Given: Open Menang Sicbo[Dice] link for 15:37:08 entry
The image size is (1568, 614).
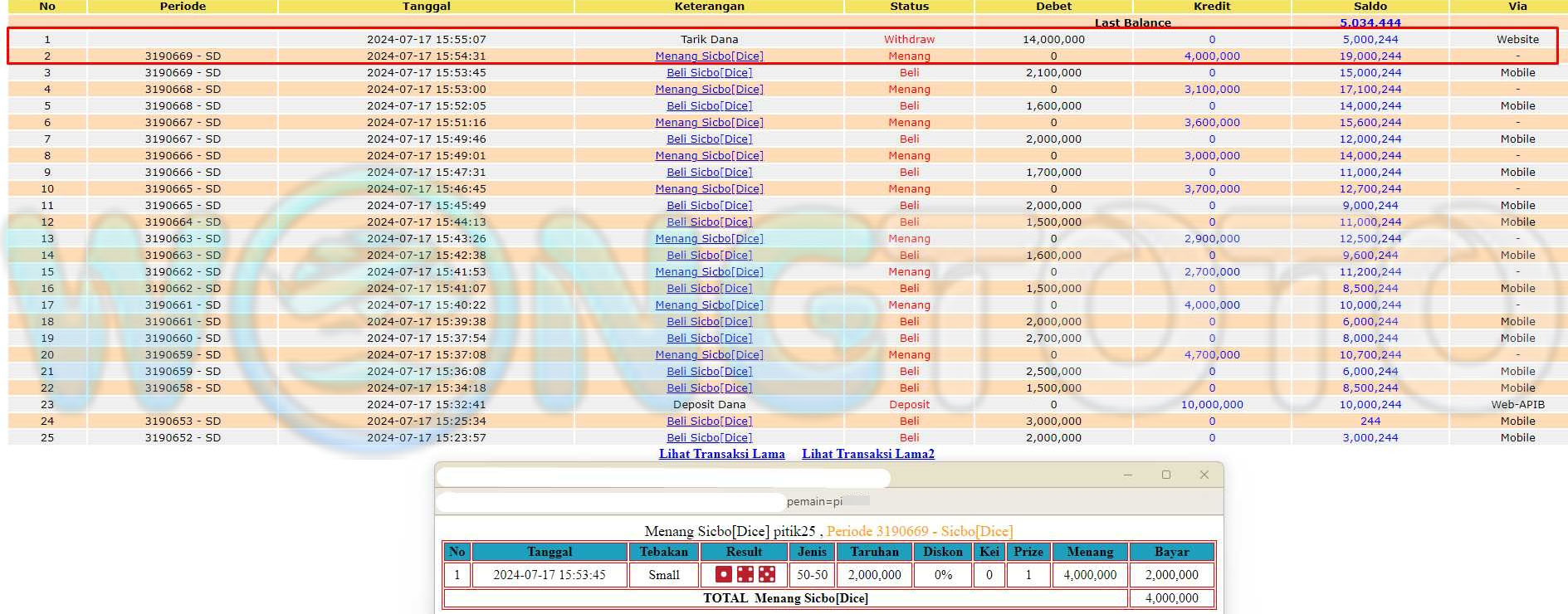Looking at the screenshot, I should pos(709,355).
